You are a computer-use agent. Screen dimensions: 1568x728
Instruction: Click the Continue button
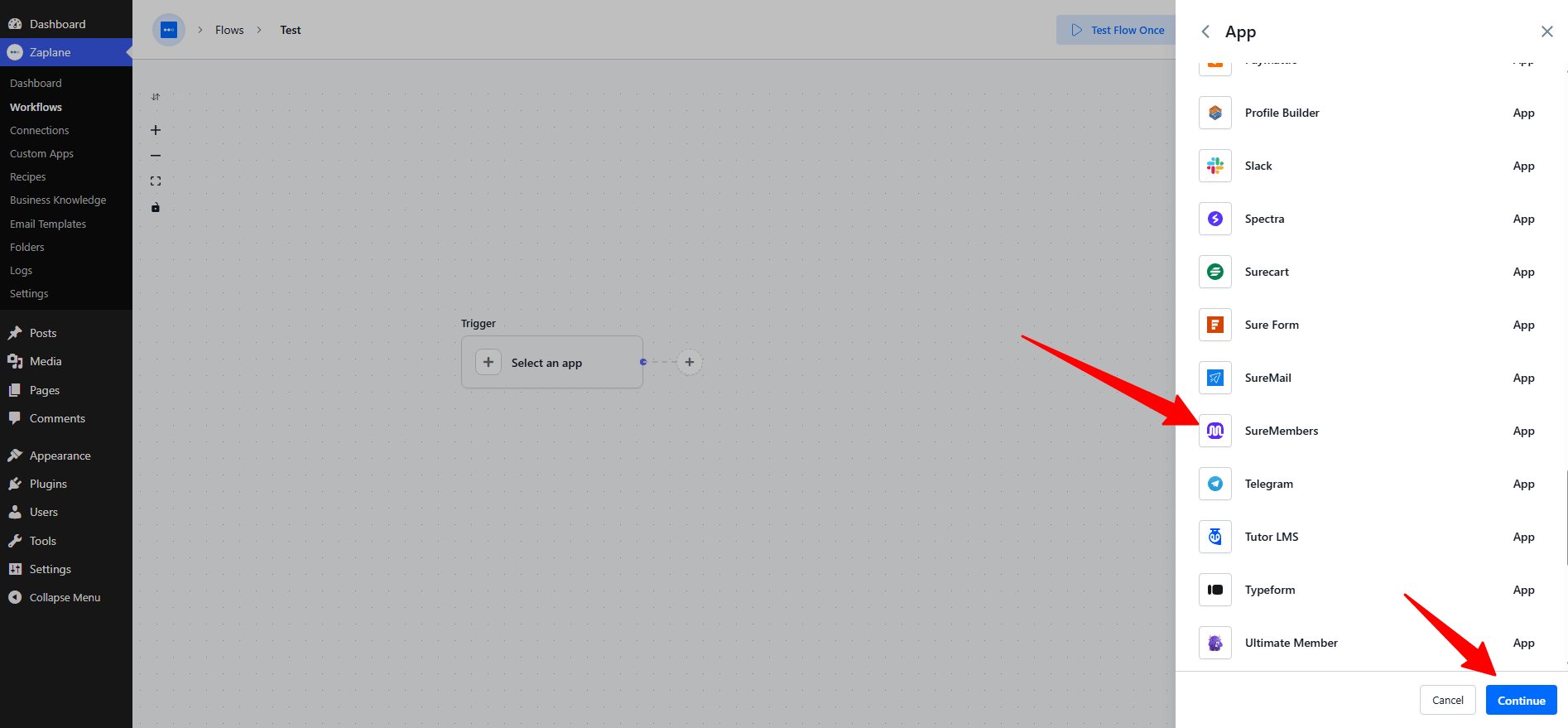tap(1522, 700)
